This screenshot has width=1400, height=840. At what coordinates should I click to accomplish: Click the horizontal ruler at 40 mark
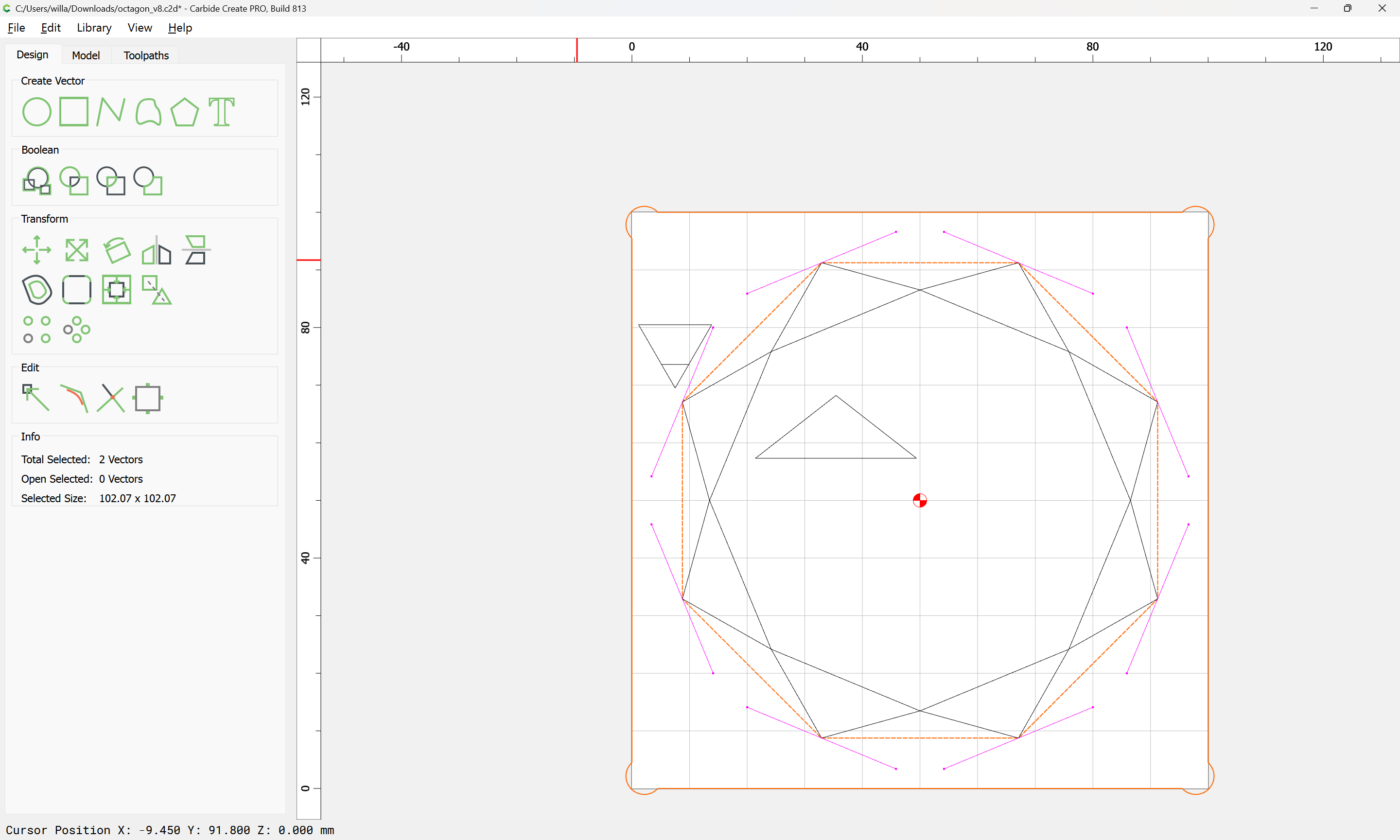click(x=862, y=46)
